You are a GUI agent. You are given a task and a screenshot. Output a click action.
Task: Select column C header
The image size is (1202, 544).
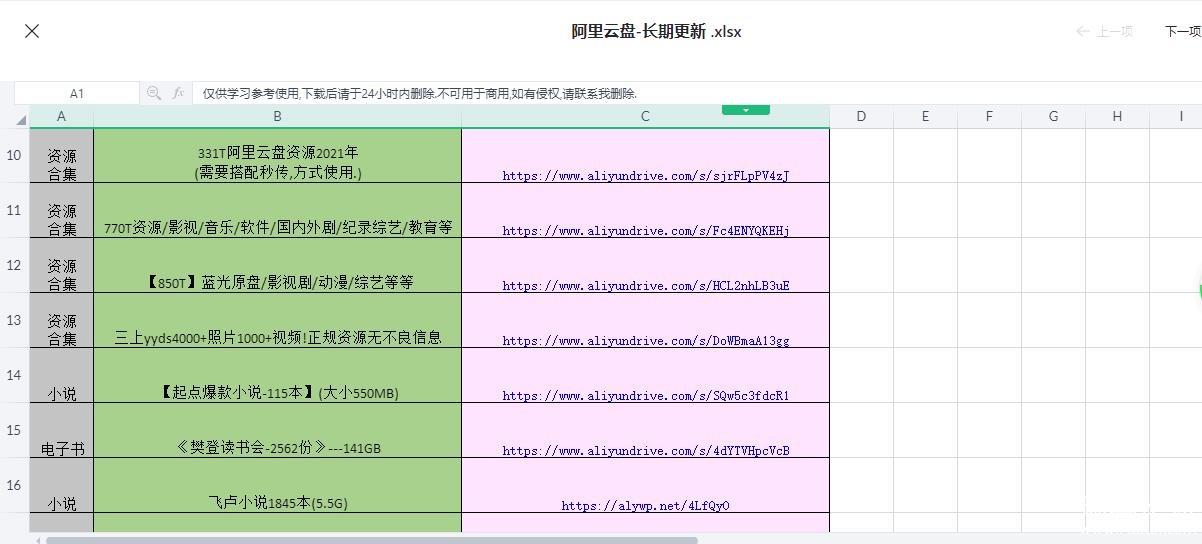point(645,116)
